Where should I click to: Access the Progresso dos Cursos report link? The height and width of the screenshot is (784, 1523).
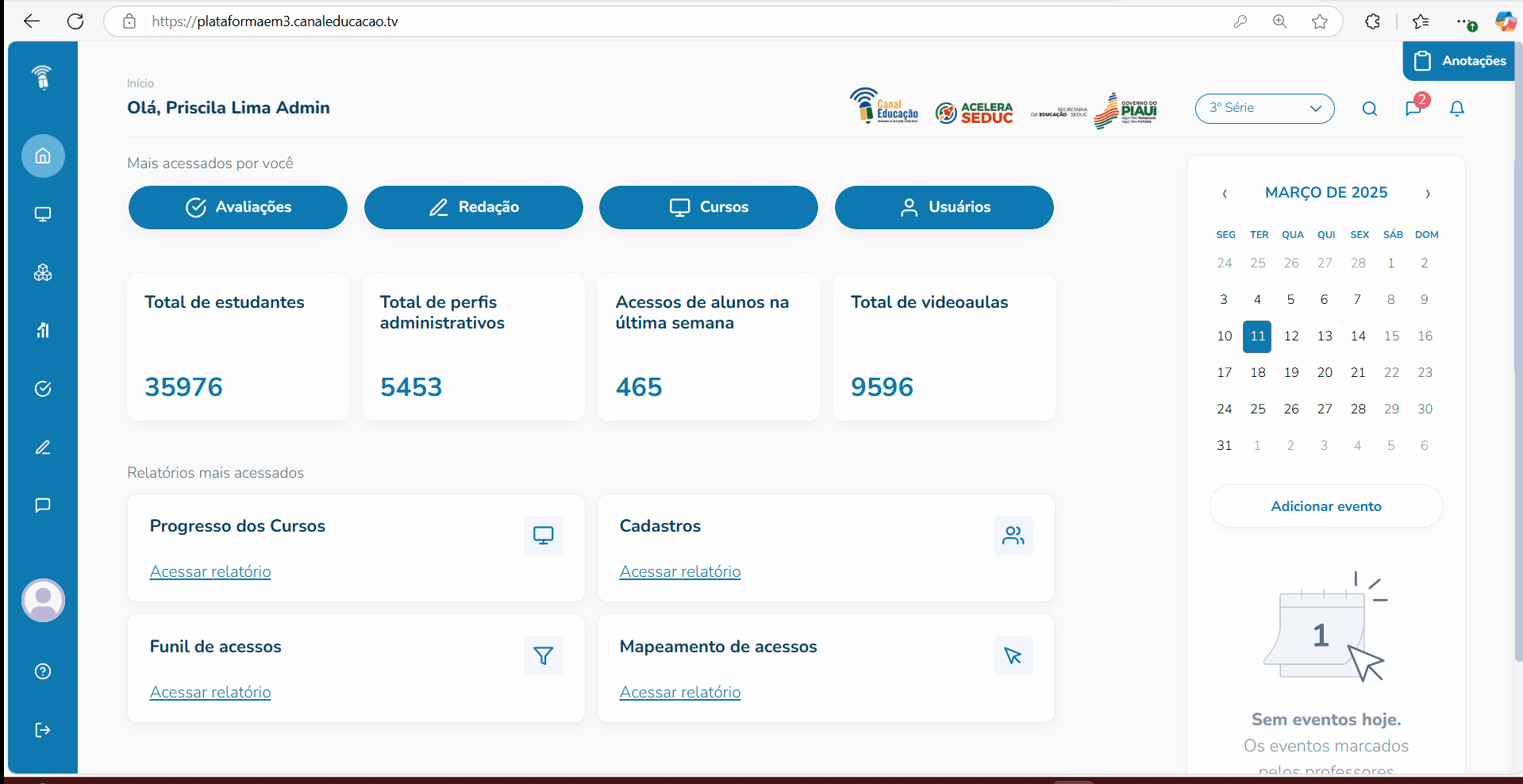210,571
